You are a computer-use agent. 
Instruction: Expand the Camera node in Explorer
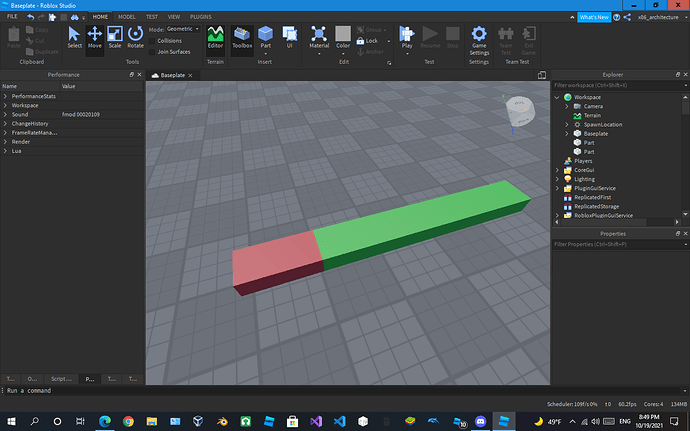point(567,107)
